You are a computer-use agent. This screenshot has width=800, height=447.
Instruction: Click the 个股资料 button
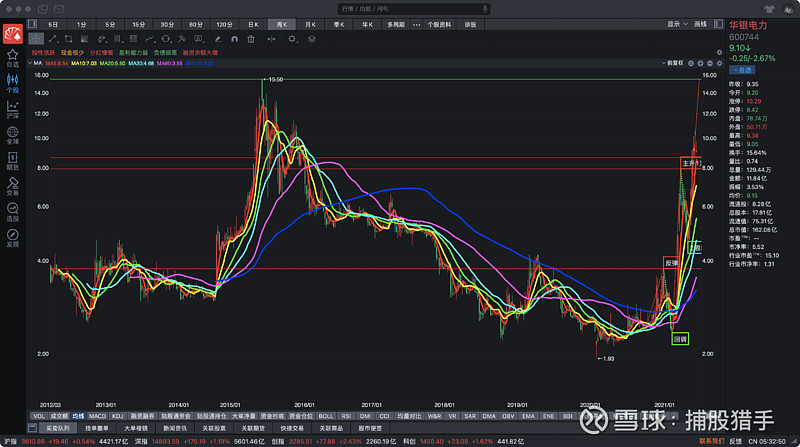click(439, 23)
